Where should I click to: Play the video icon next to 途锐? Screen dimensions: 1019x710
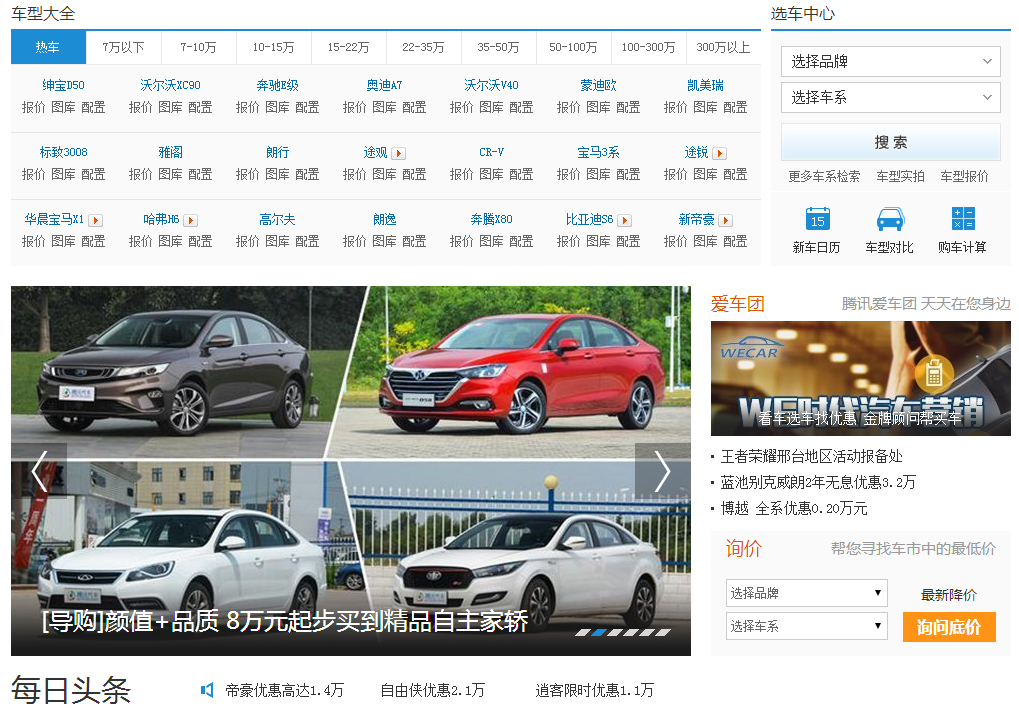(719, 153)
